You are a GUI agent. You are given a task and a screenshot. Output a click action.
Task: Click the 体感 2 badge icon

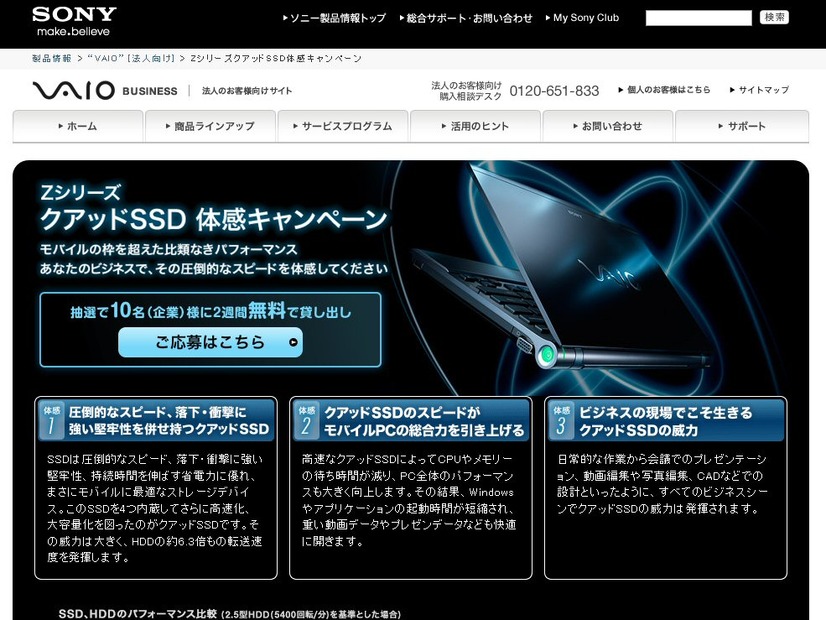pos(306,420)
